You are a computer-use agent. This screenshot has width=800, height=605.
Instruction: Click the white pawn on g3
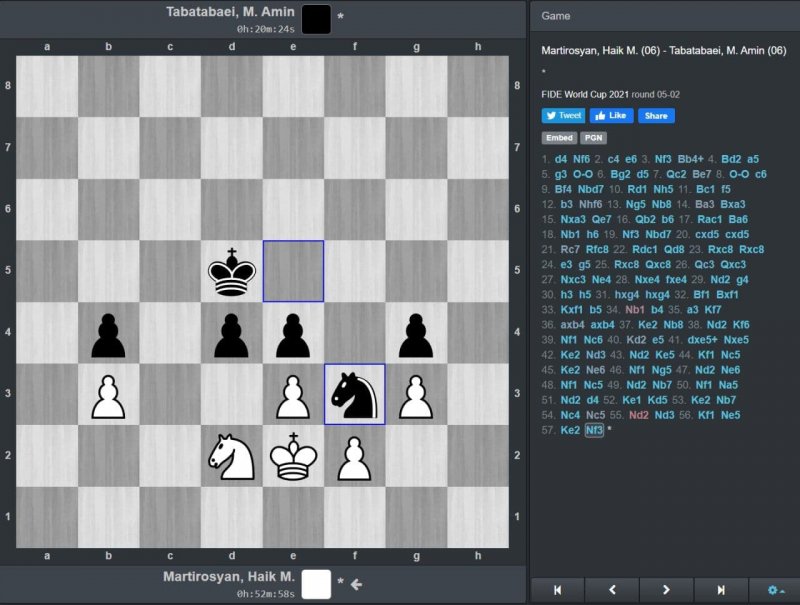pos(416,394)
